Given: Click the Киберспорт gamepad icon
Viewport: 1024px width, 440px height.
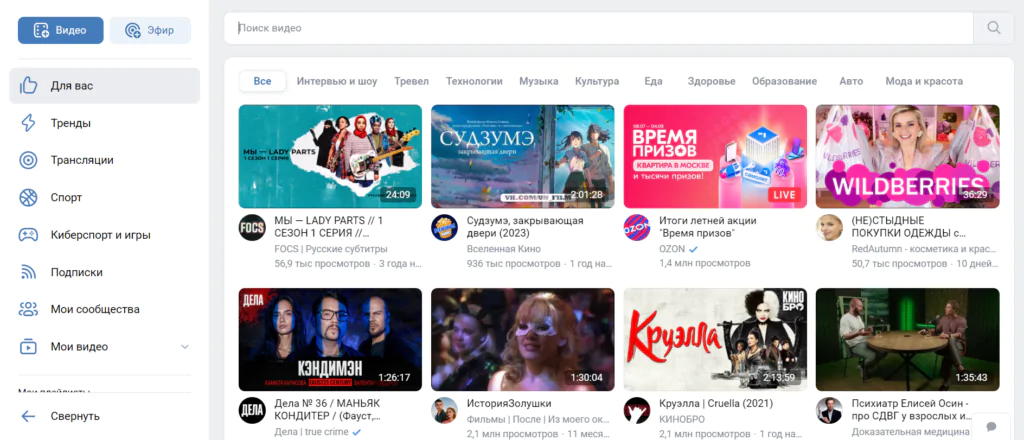Looking at the screenshot, I should [28, 235].
